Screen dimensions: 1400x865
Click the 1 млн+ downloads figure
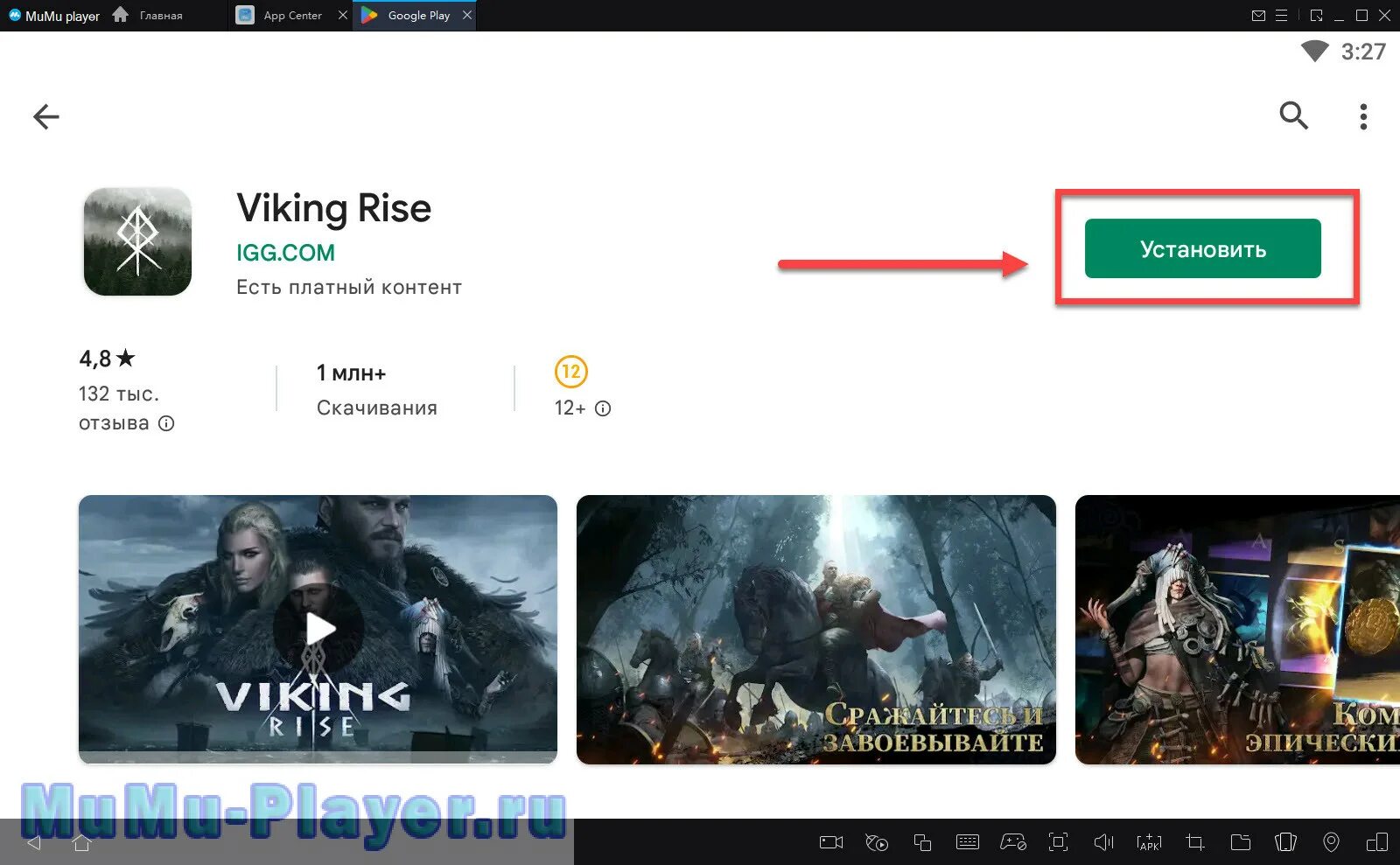pos(351,373)
